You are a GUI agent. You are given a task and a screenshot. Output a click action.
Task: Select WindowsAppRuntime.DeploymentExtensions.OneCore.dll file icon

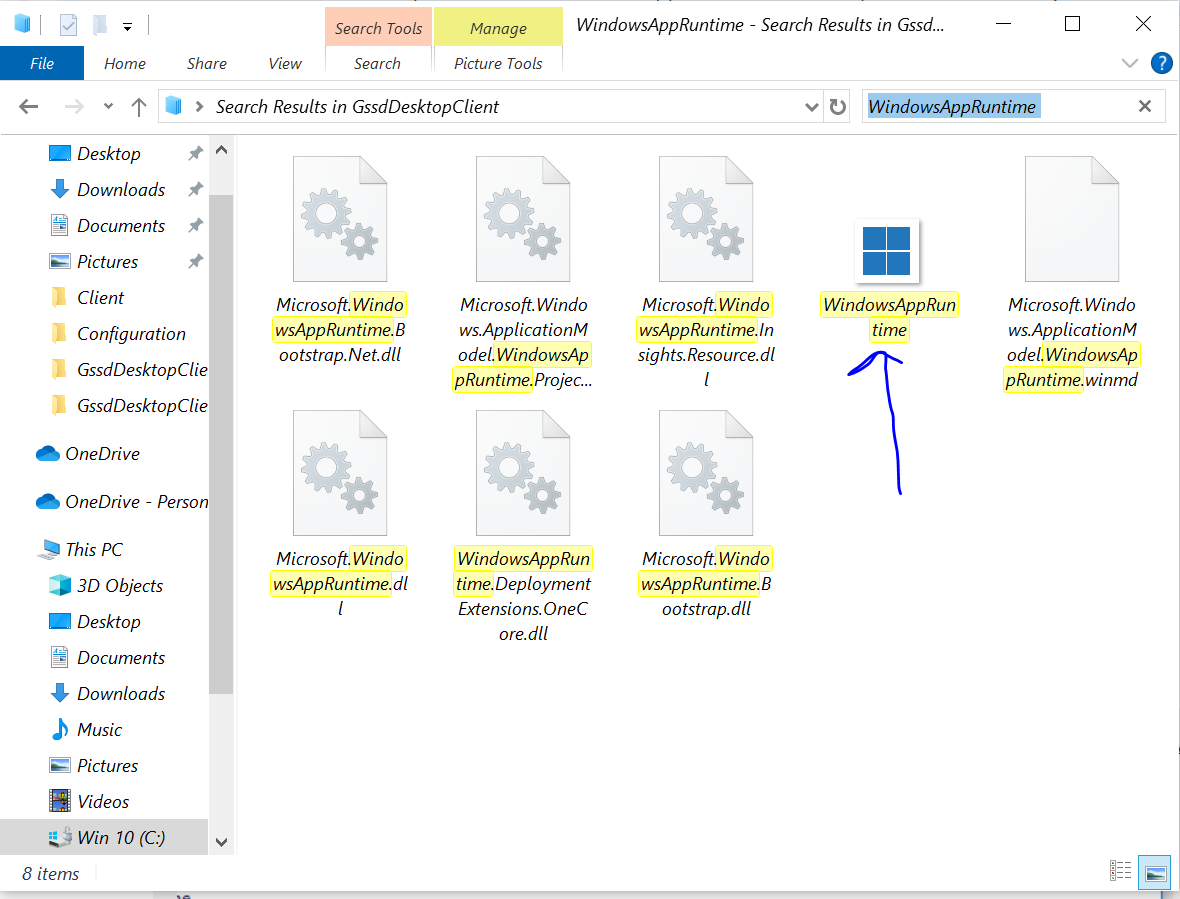523,473
